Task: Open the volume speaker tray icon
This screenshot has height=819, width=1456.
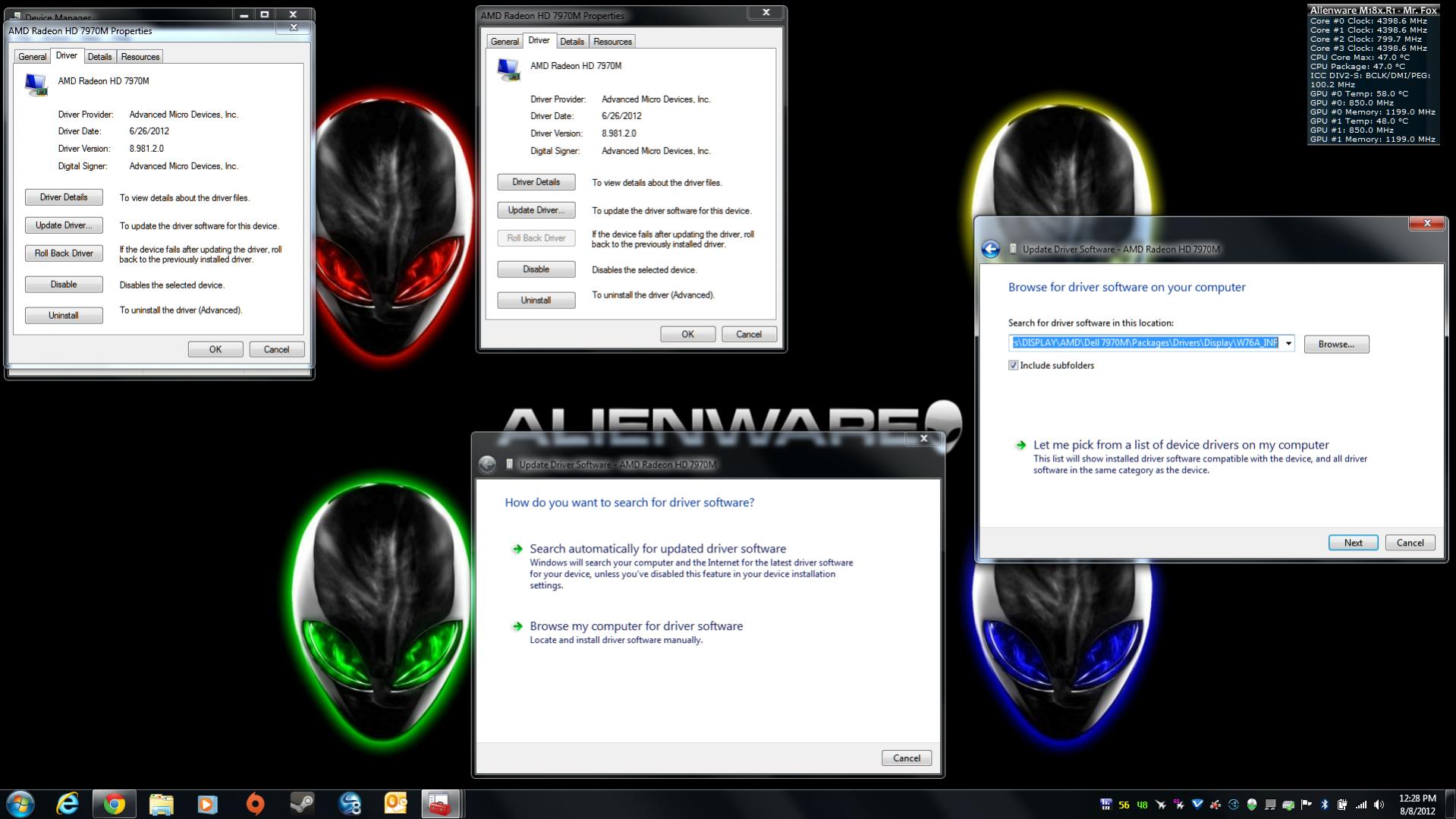Action: (1379, 805)
